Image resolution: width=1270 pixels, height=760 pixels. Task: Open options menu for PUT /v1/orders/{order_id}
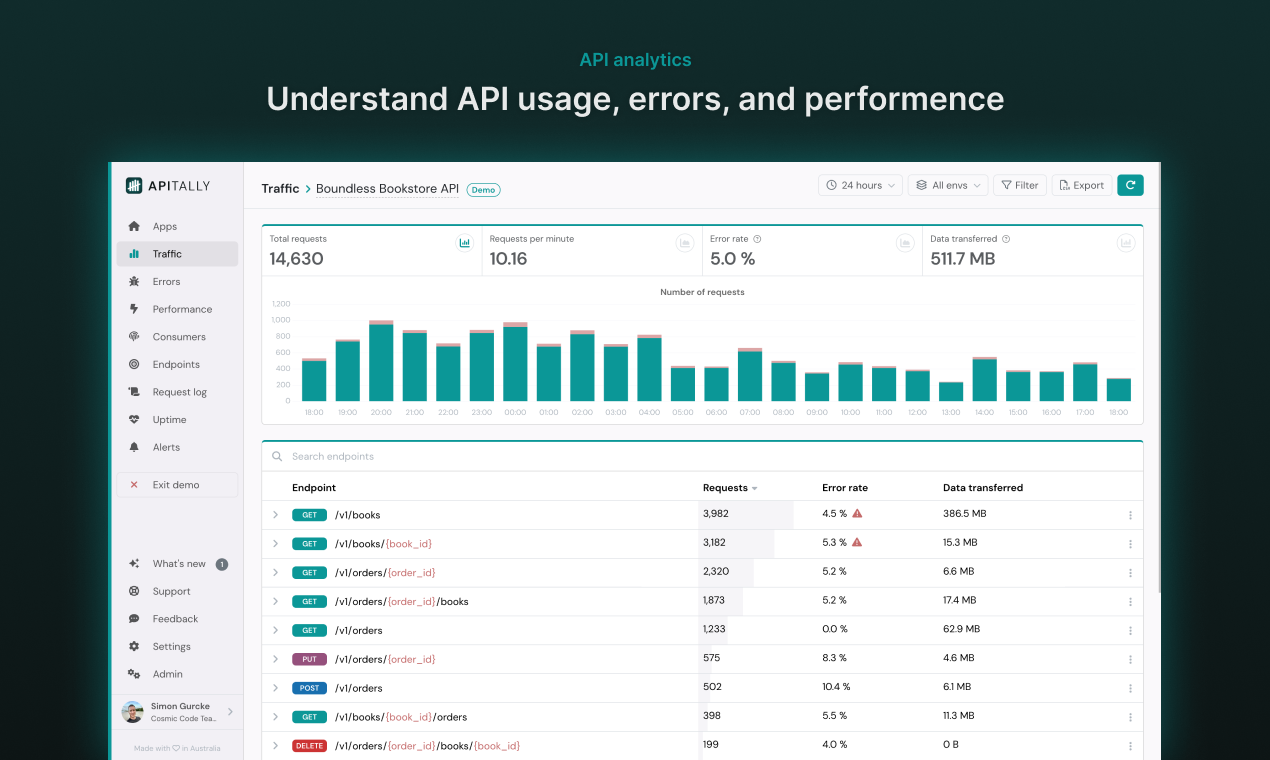tap(1130, 659)
